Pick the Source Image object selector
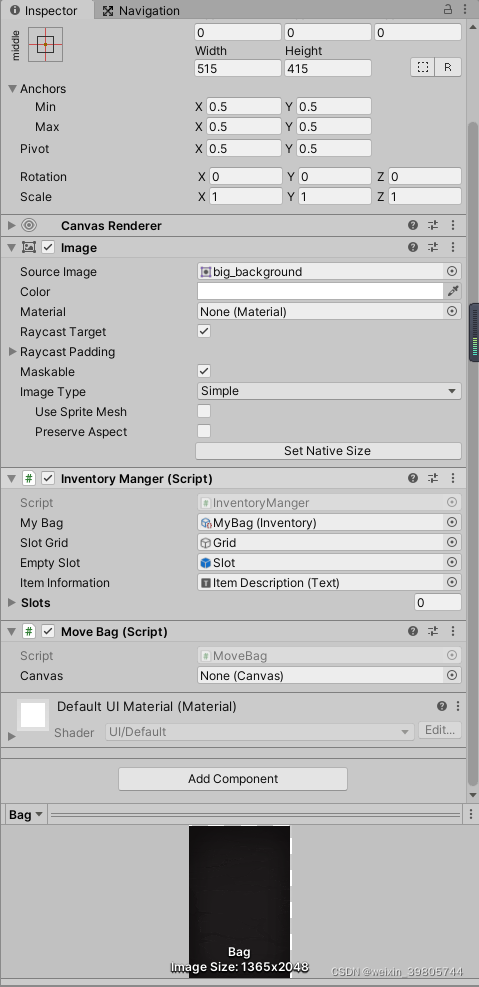Screen dimensions: 479x987 point(451,271)
